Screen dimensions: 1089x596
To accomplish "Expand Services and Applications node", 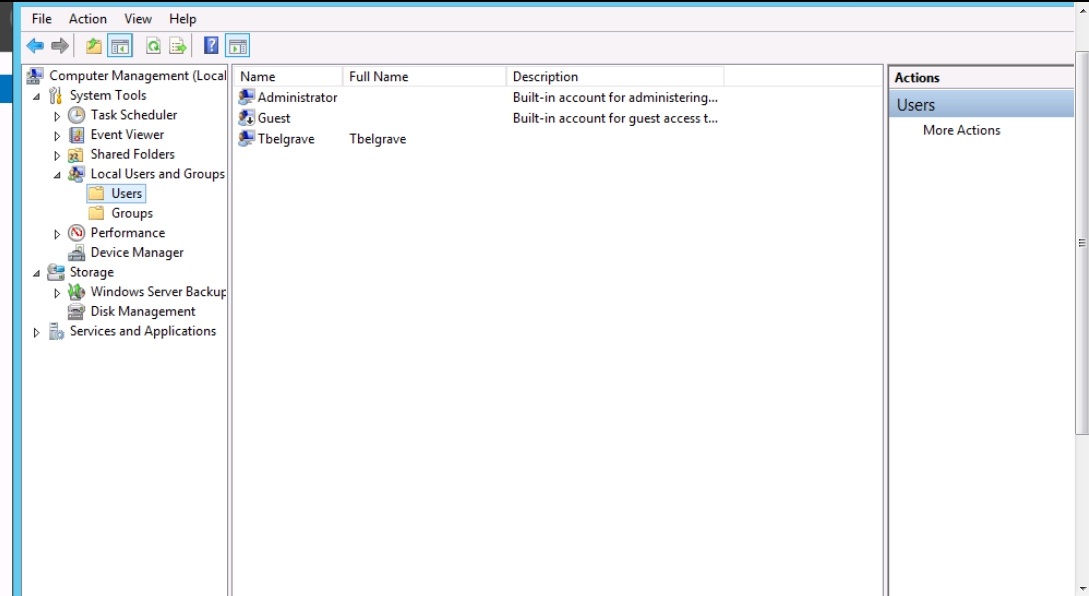I will 37,332.
